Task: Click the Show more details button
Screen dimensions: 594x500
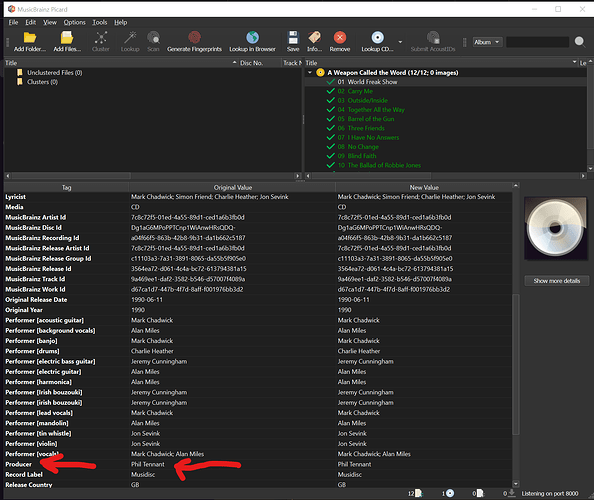Action: coord(556,281)
